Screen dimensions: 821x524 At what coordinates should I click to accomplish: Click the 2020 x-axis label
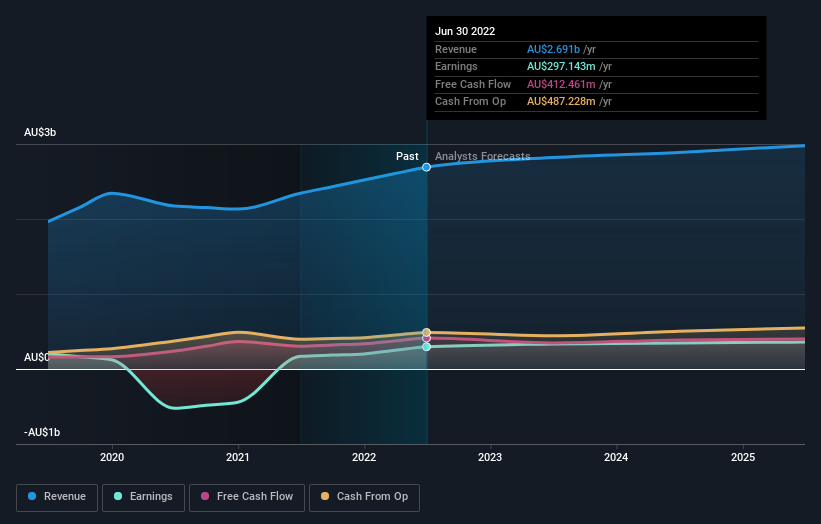click(x=112, y=457)
